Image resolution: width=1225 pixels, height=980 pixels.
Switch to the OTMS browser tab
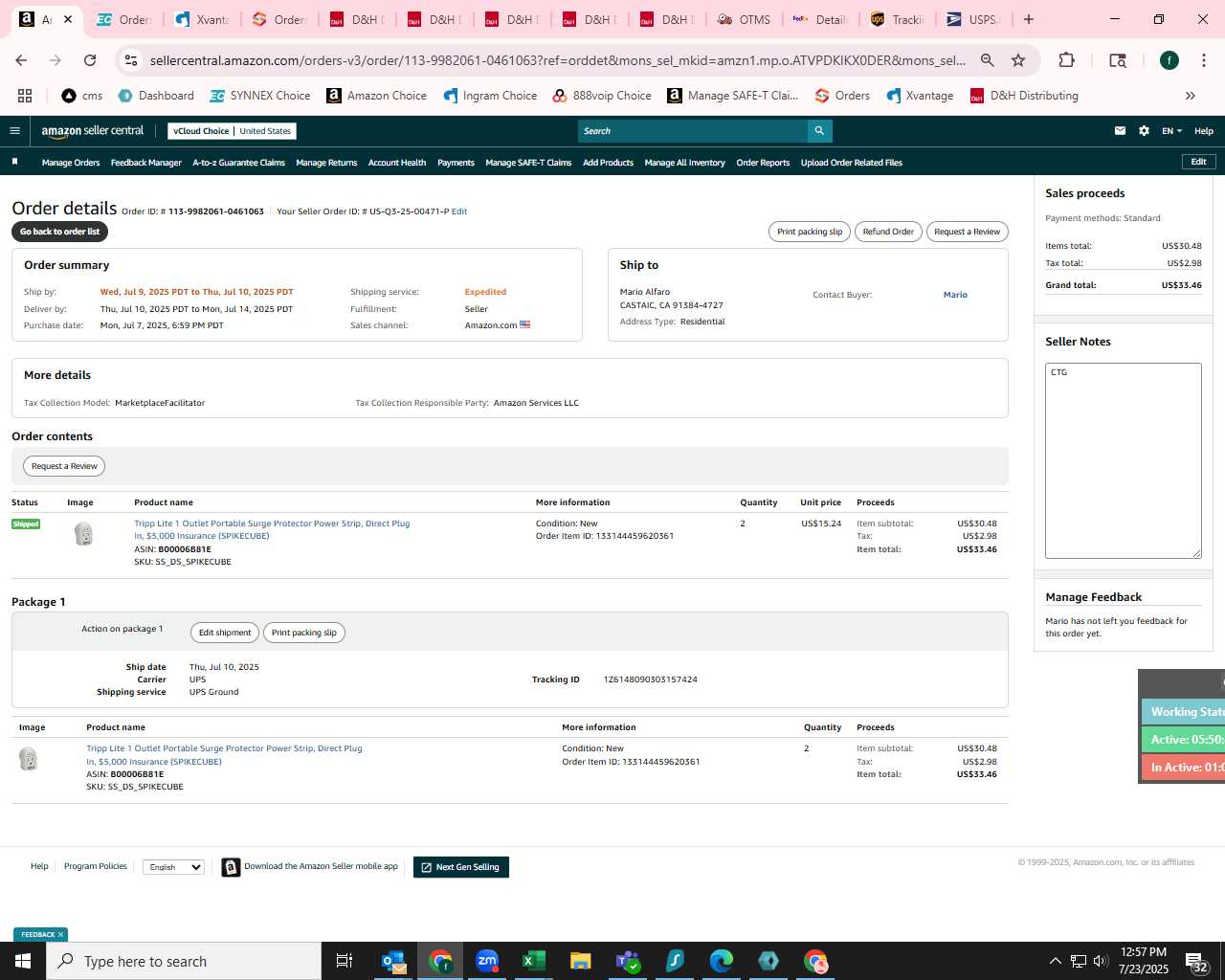(744, 19)
